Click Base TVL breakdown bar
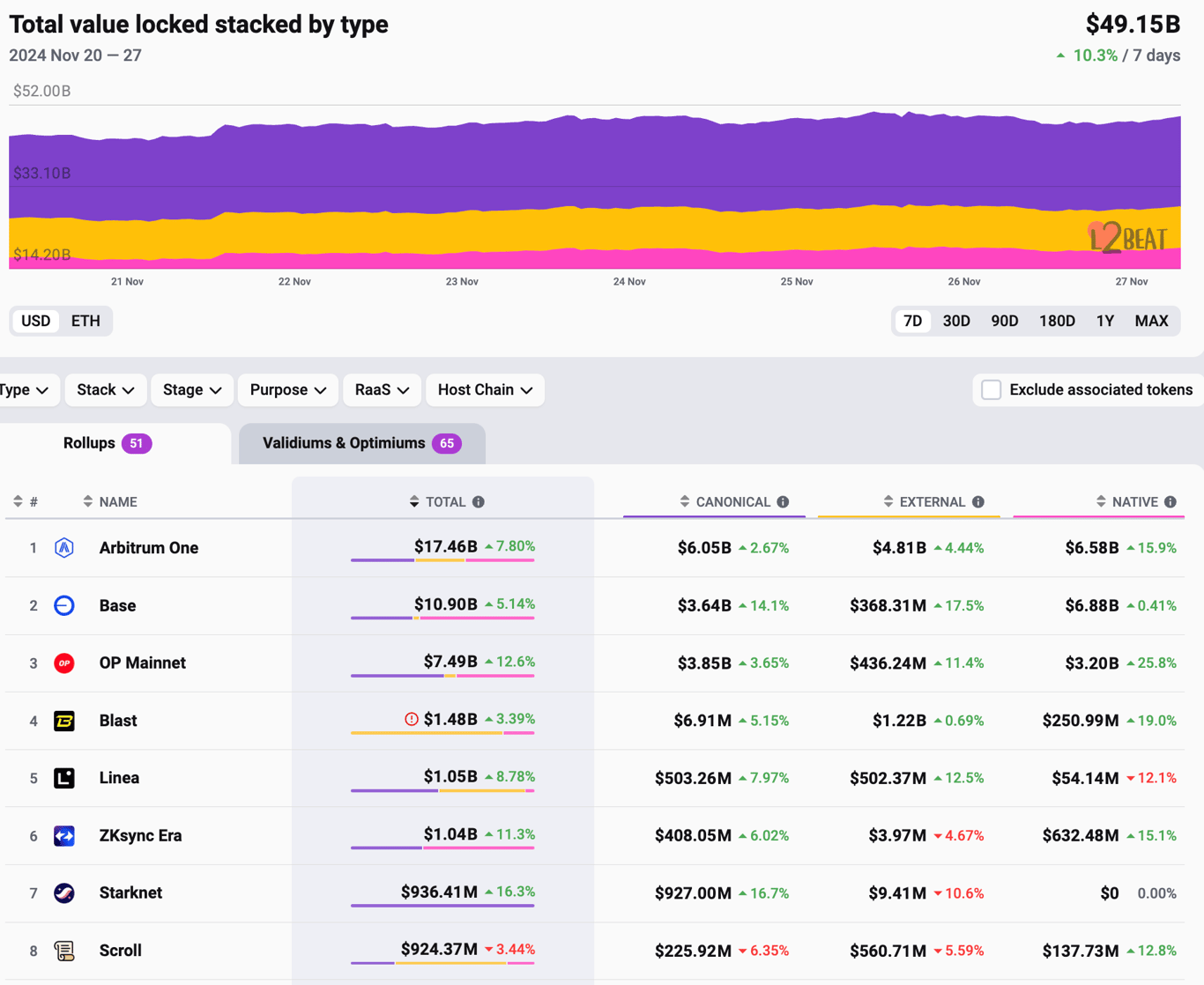The height and width of the screenshot is (985, 1204). click(442, 618)
